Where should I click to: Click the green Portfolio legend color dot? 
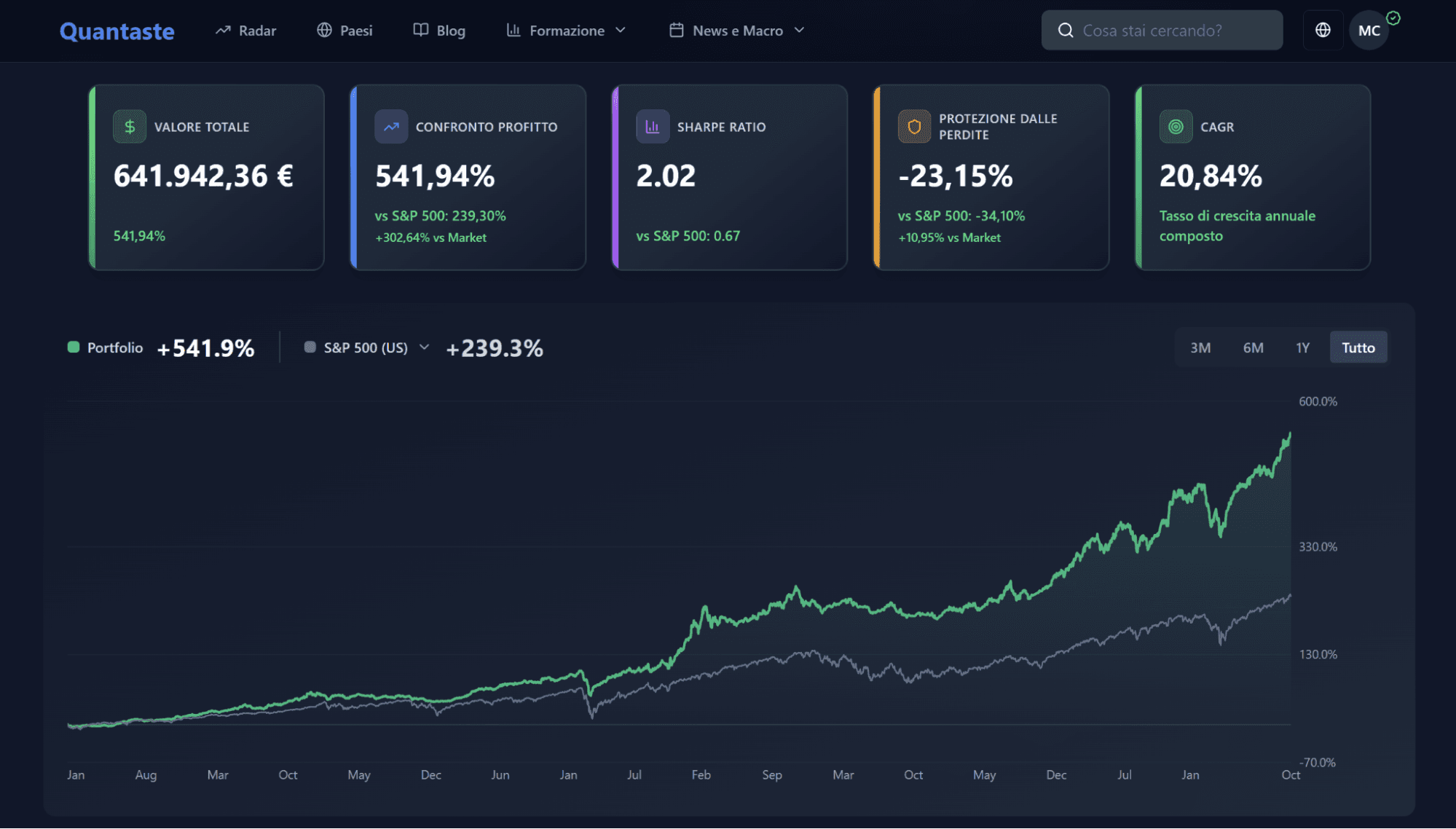73,347
